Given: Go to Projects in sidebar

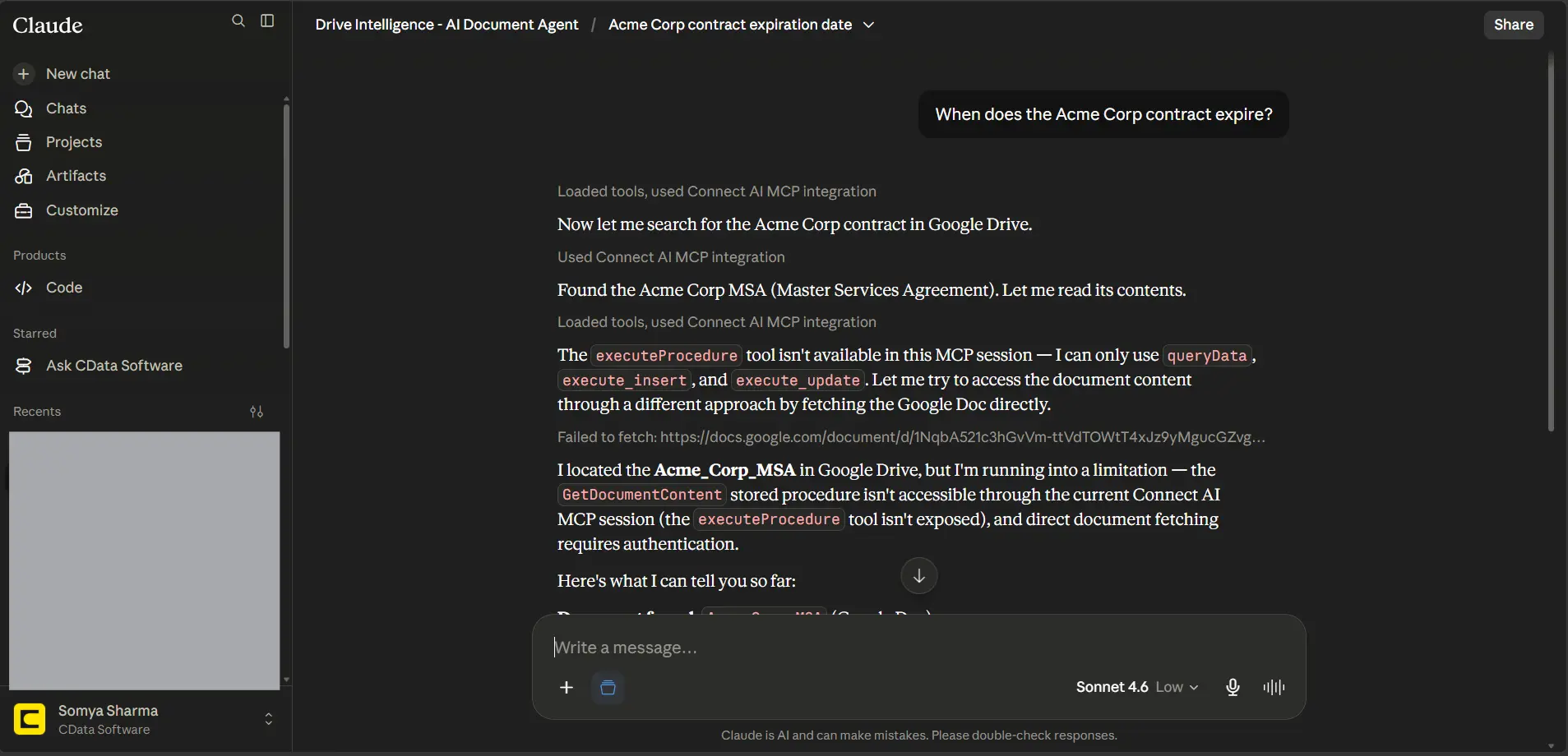Looking at the screenshot, I should (x=74, y=142).
